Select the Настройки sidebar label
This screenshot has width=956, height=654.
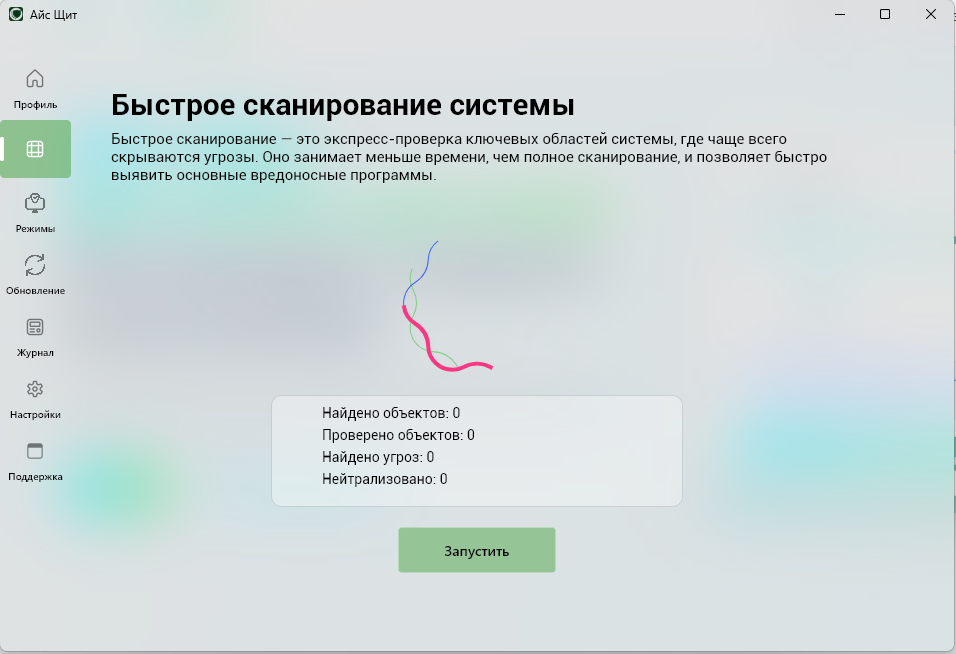click(35, 412)
